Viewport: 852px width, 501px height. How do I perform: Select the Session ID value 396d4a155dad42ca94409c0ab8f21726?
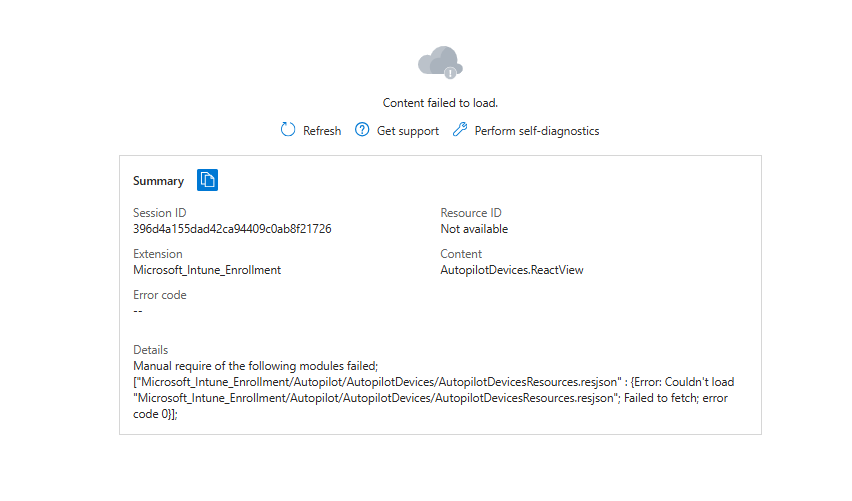[x=232, y=229]
